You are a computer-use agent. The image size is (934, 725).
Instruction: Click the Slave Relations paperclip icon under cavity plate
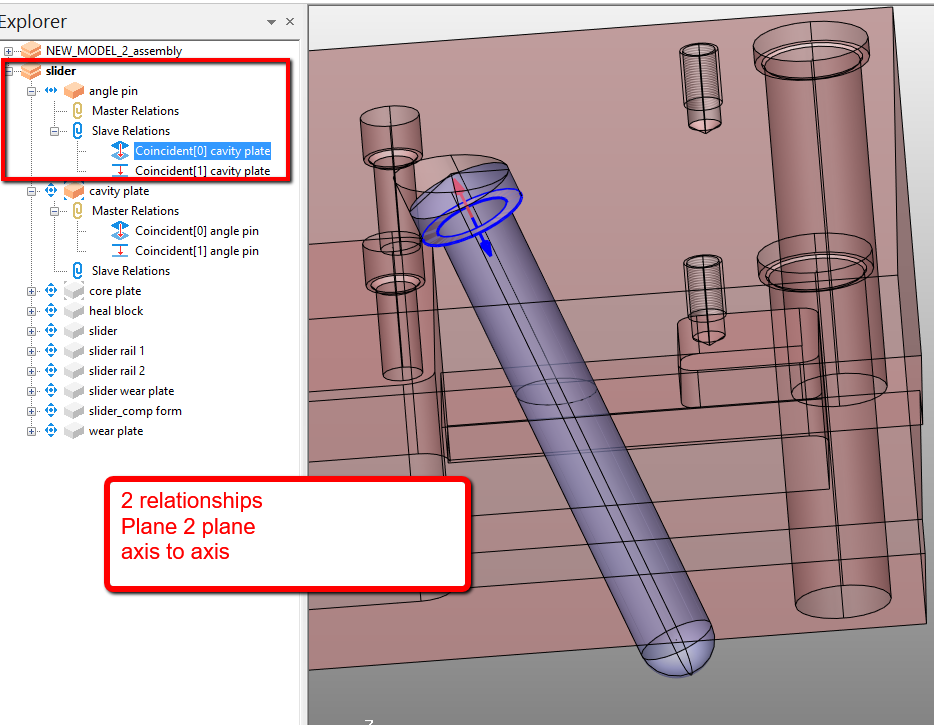(x=77, y=270)
